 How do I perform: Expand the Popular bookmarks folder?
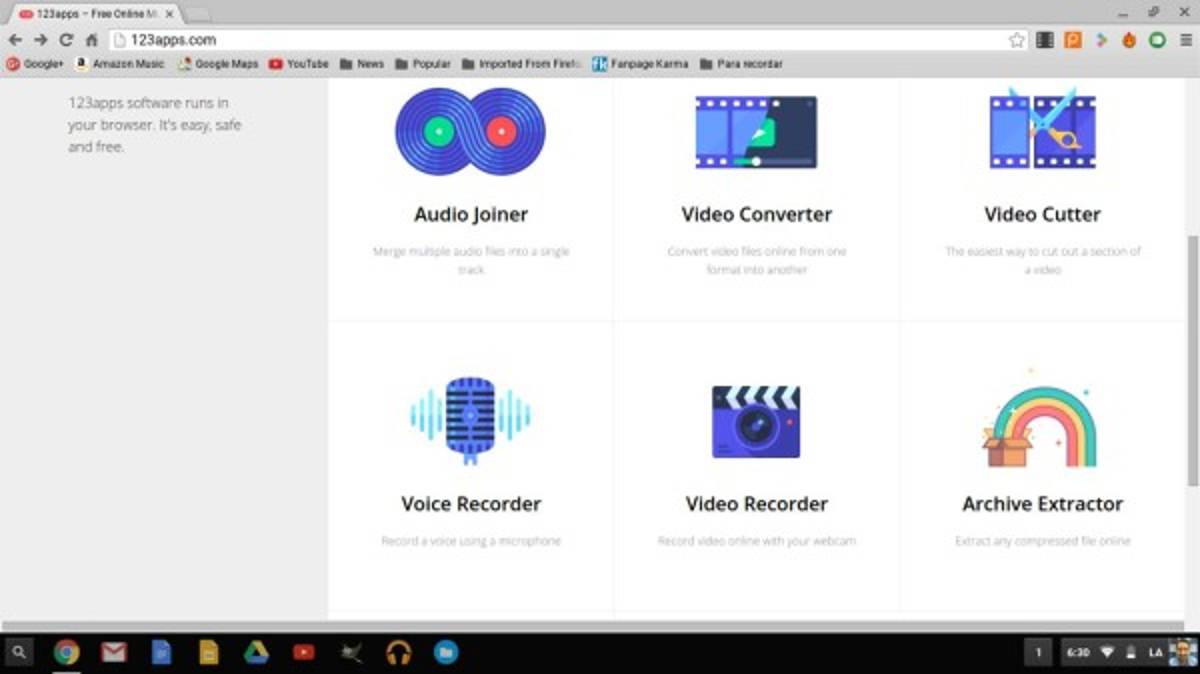point(422,64)
